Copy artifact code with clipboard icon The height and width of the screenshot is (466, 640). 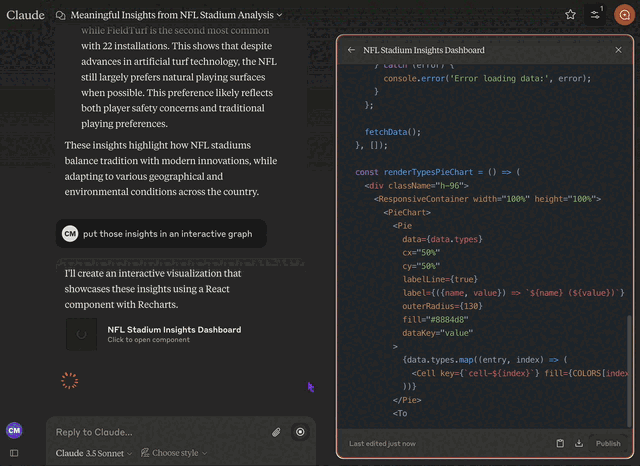coord(560,443)
